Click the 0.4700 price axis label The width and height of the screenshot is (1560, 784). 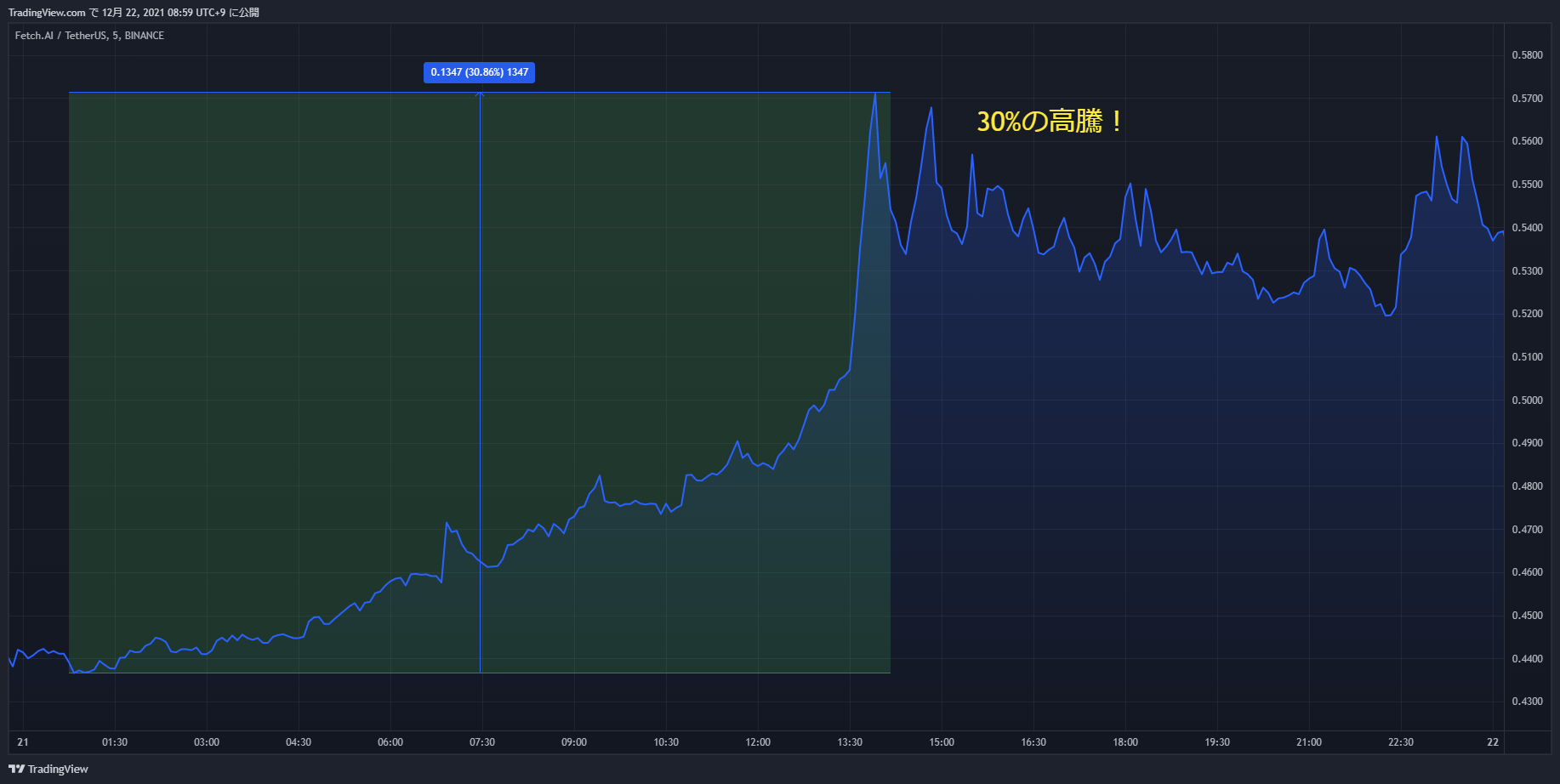(x=1527, y=530)
